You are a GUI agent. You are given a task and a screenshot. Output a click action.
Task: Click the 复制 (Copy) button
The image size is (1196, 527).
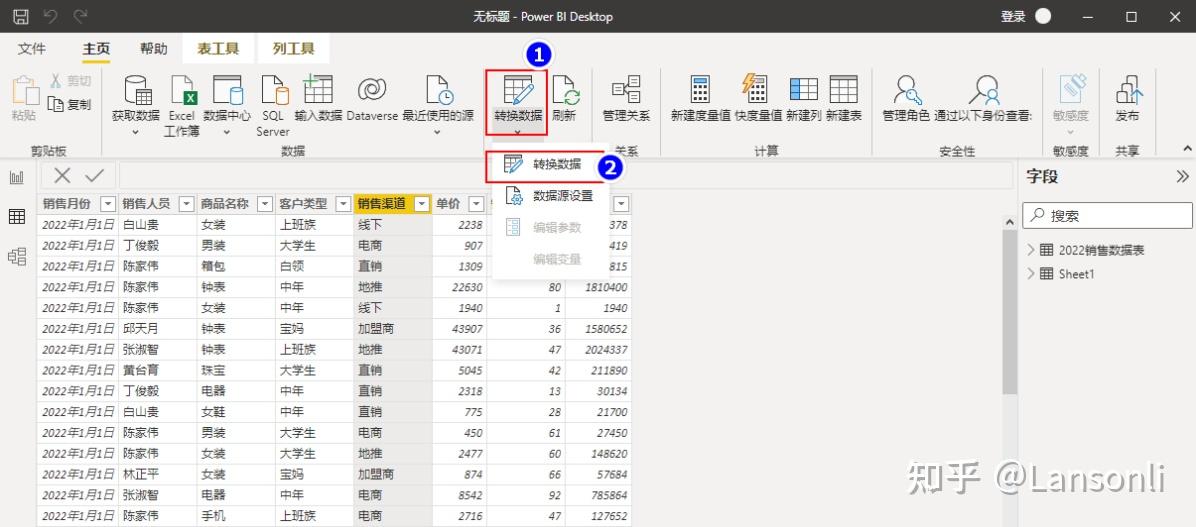pos(69,104)
